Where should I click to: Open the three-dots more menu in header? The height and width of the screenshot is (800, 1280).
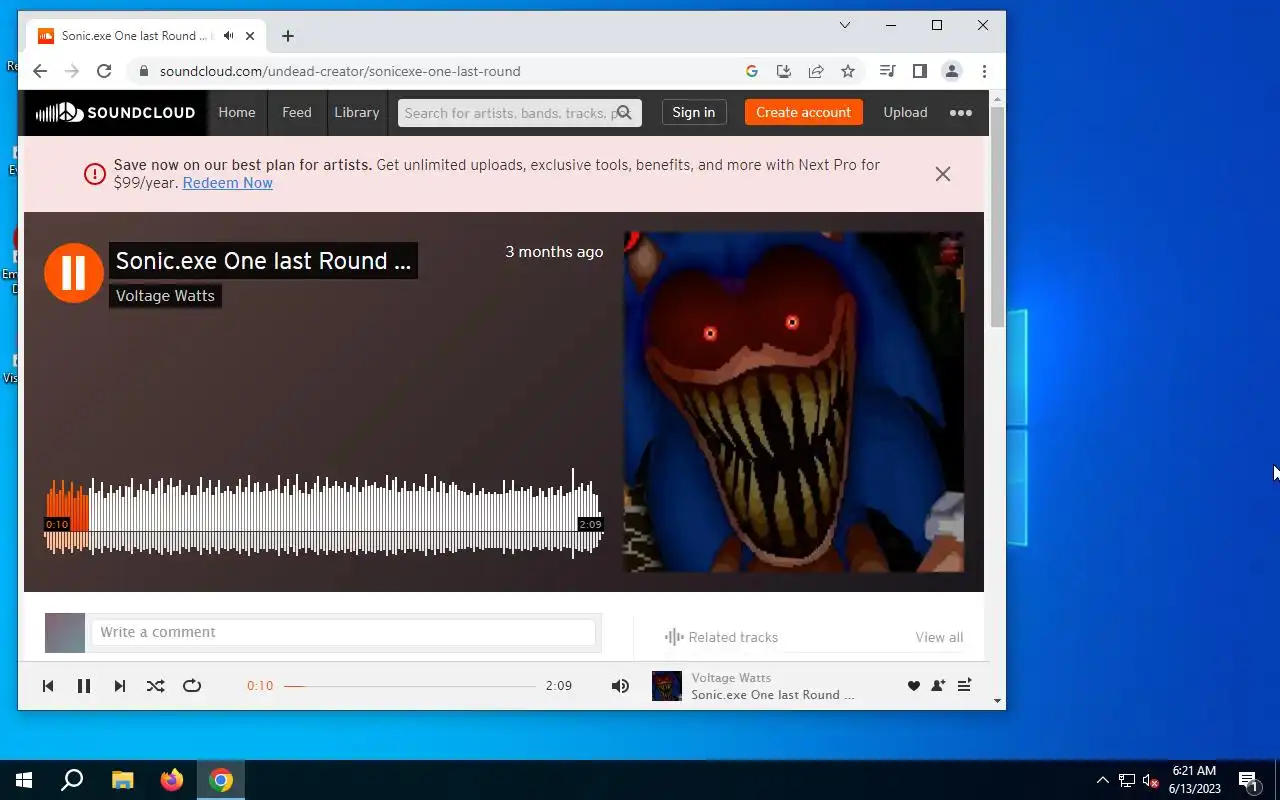click(x=961, y=113)
